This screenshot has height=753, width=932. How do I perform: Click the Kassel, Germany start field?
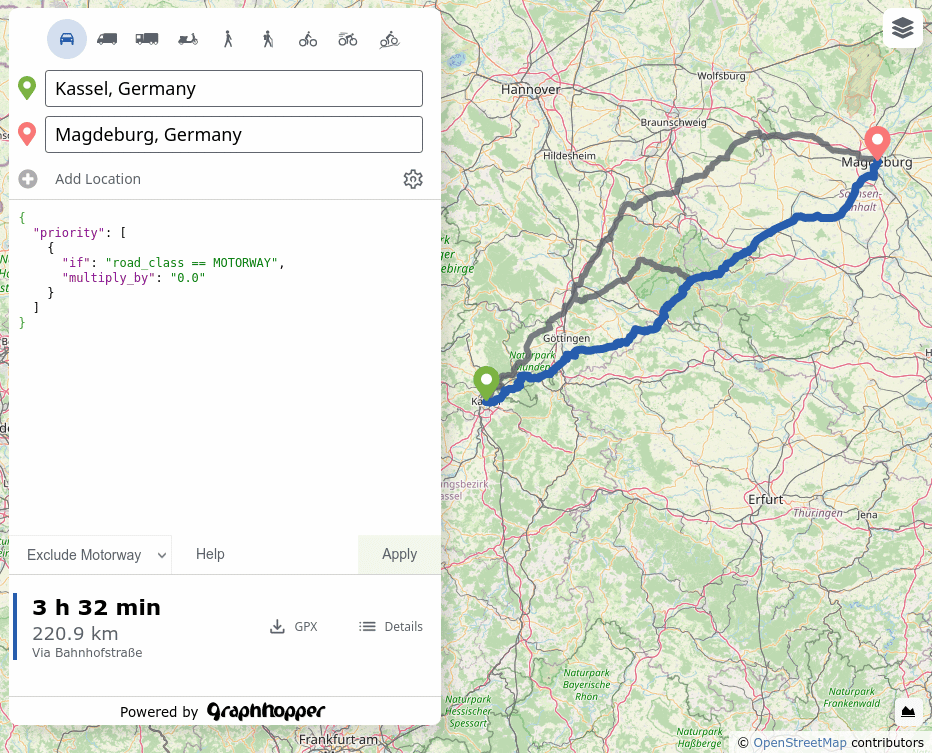click(x=234, y=89)
